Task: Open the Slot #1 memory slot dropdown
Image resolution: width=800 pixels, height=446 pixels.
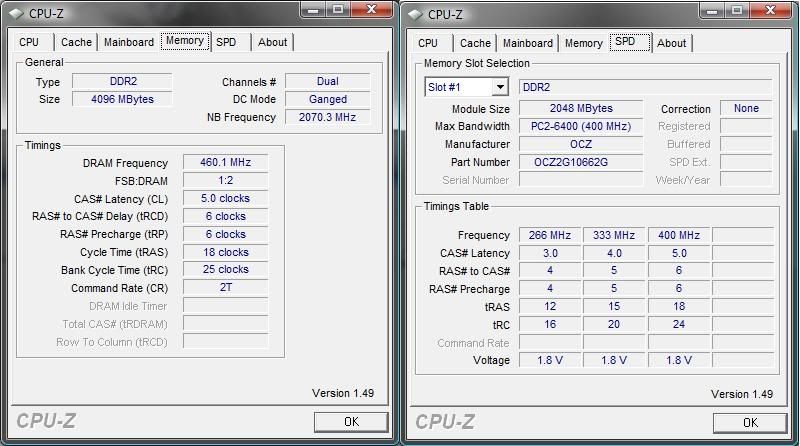Action: coord(499,87)
